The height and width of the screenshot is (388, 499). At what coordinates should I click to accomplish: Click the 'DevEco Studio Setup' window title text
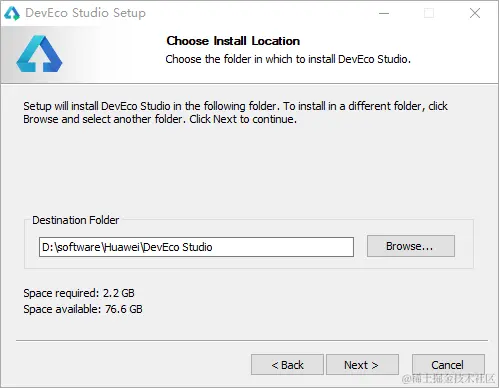[85, 13]
